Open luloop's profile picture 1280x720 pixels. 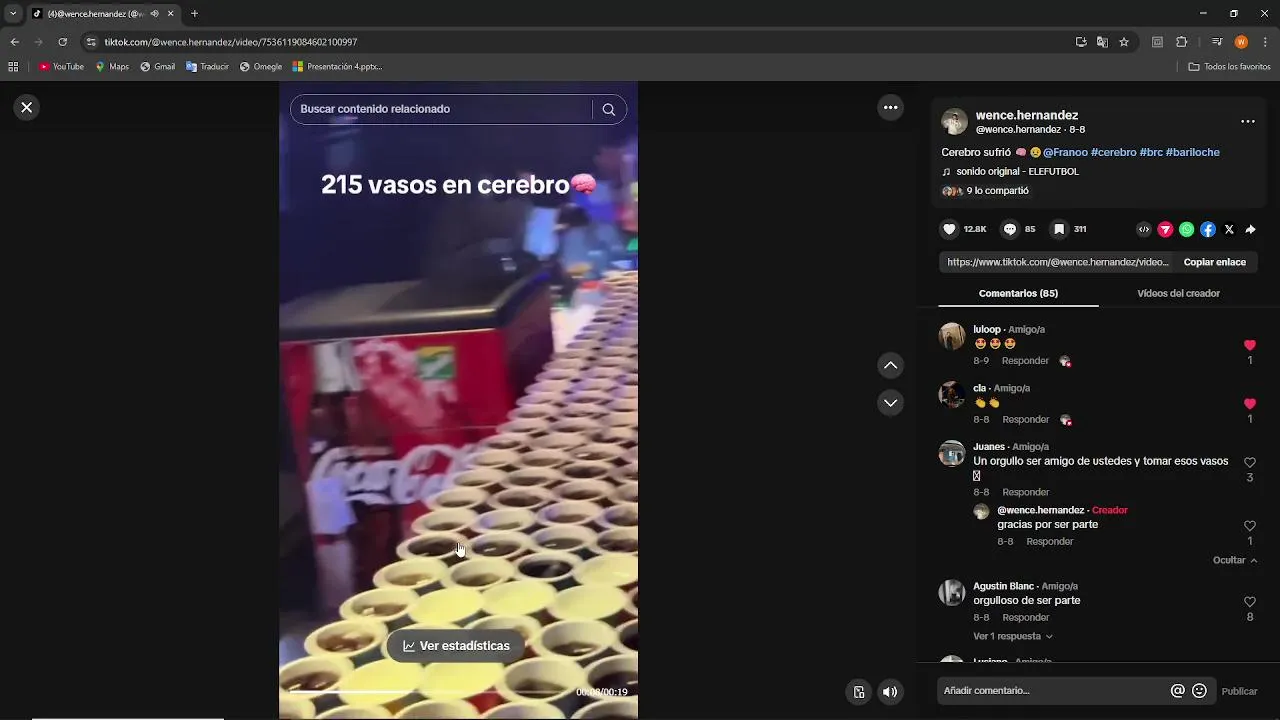pyautogui.click(x=952, y=336)
